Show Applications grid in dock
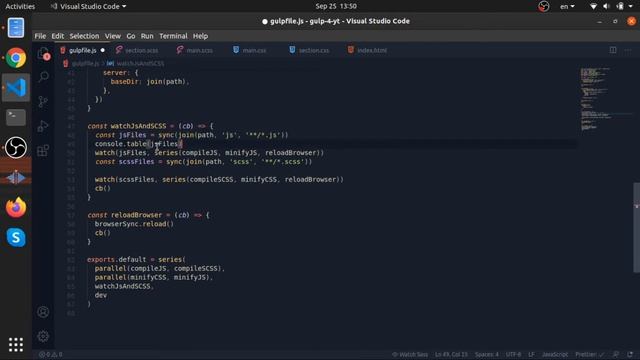The image size is (640, 360). [16, 345]
